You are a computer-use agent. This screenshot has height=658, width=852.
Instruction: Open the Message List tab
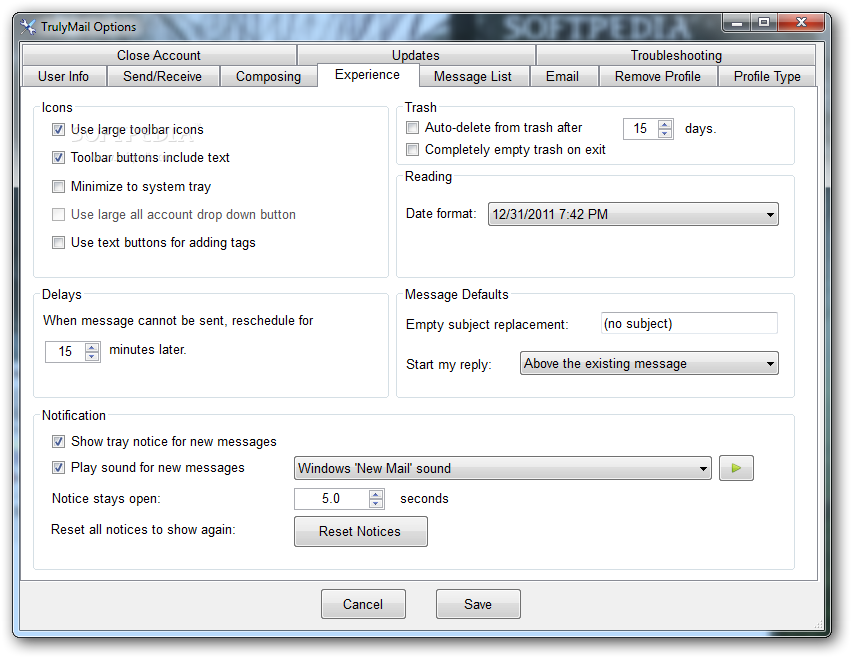[473, 76]
